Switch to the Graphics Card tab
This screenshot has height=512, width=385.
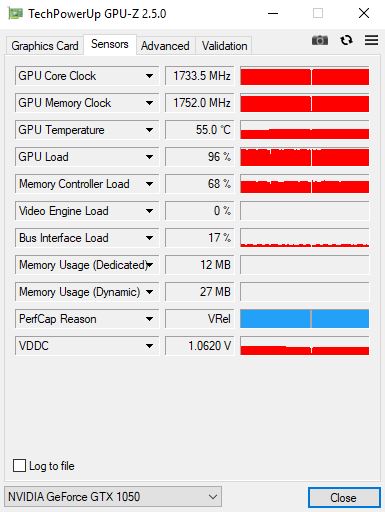45,46
